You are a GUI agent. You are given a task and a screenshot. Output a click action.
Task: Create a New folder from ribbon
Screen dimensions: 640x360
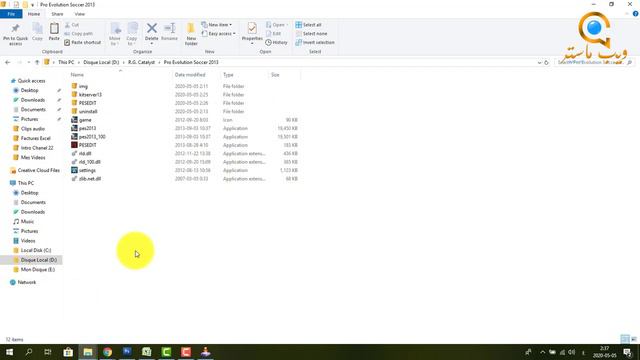[191, 34]
